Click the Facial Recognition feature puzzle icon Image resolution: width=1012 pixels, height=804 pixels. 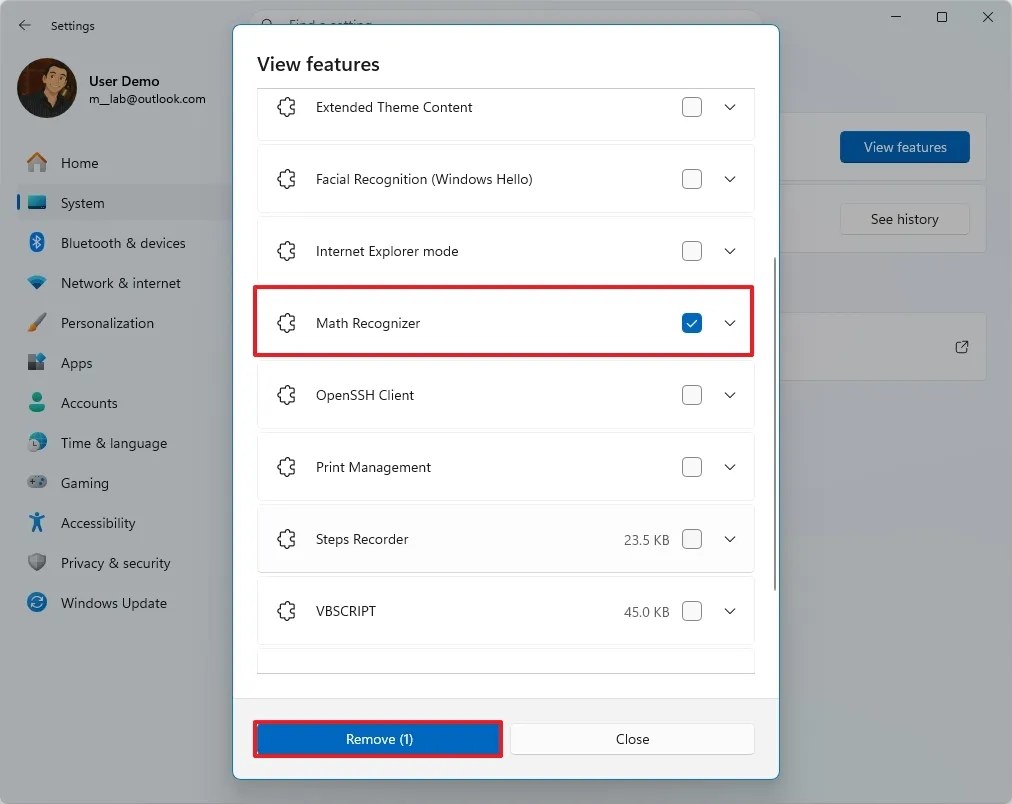point(287,179)
